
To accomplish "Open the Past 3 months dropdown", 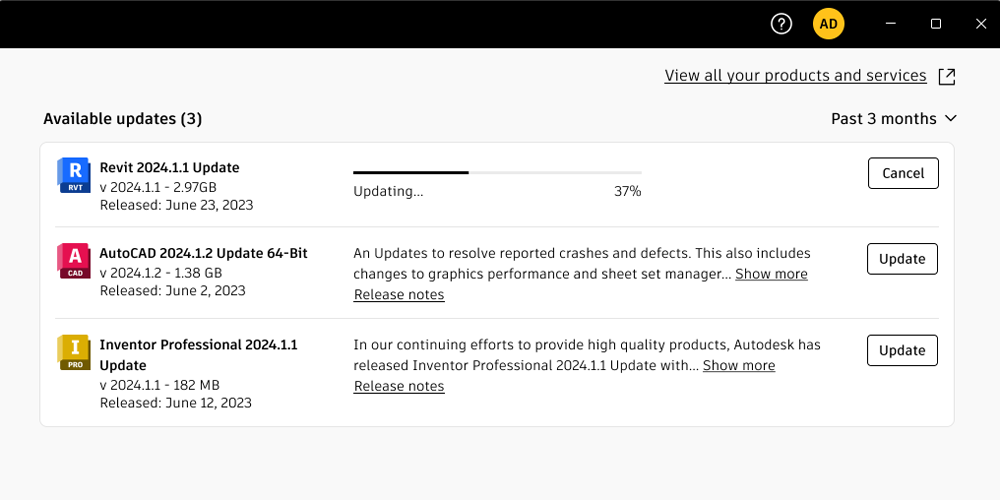I will click(x=893, y=119).
